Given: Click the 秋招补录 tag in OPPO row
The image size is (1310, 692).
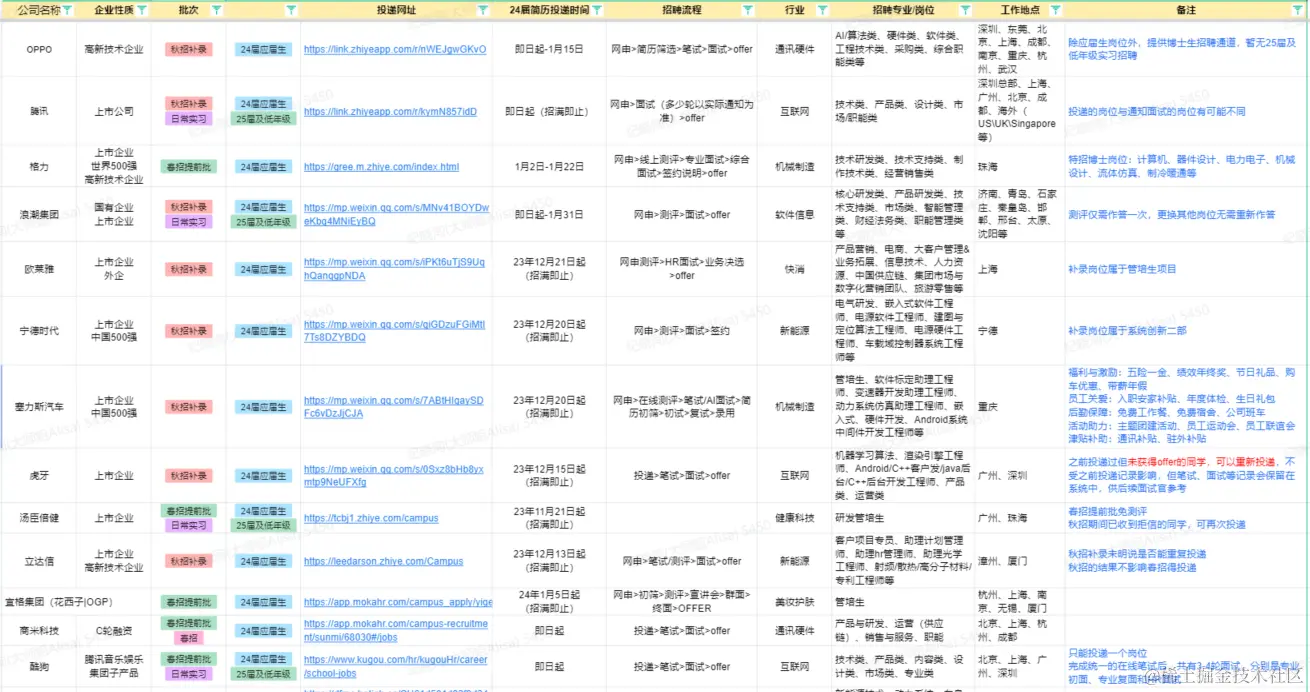Looking at the screenshot, I should pos(189,47).
